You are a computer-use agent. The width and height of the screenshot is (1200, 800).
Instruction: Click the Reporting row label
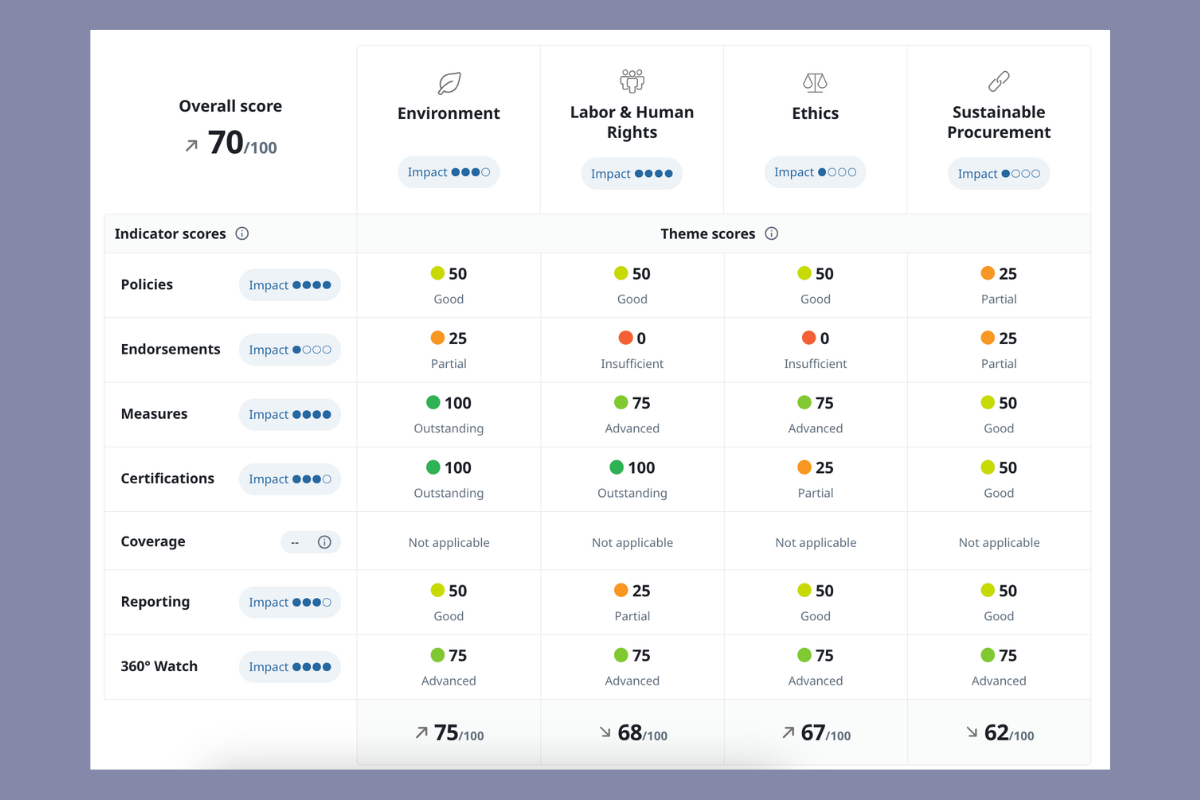pyautogui.click(x=155, y=602)
